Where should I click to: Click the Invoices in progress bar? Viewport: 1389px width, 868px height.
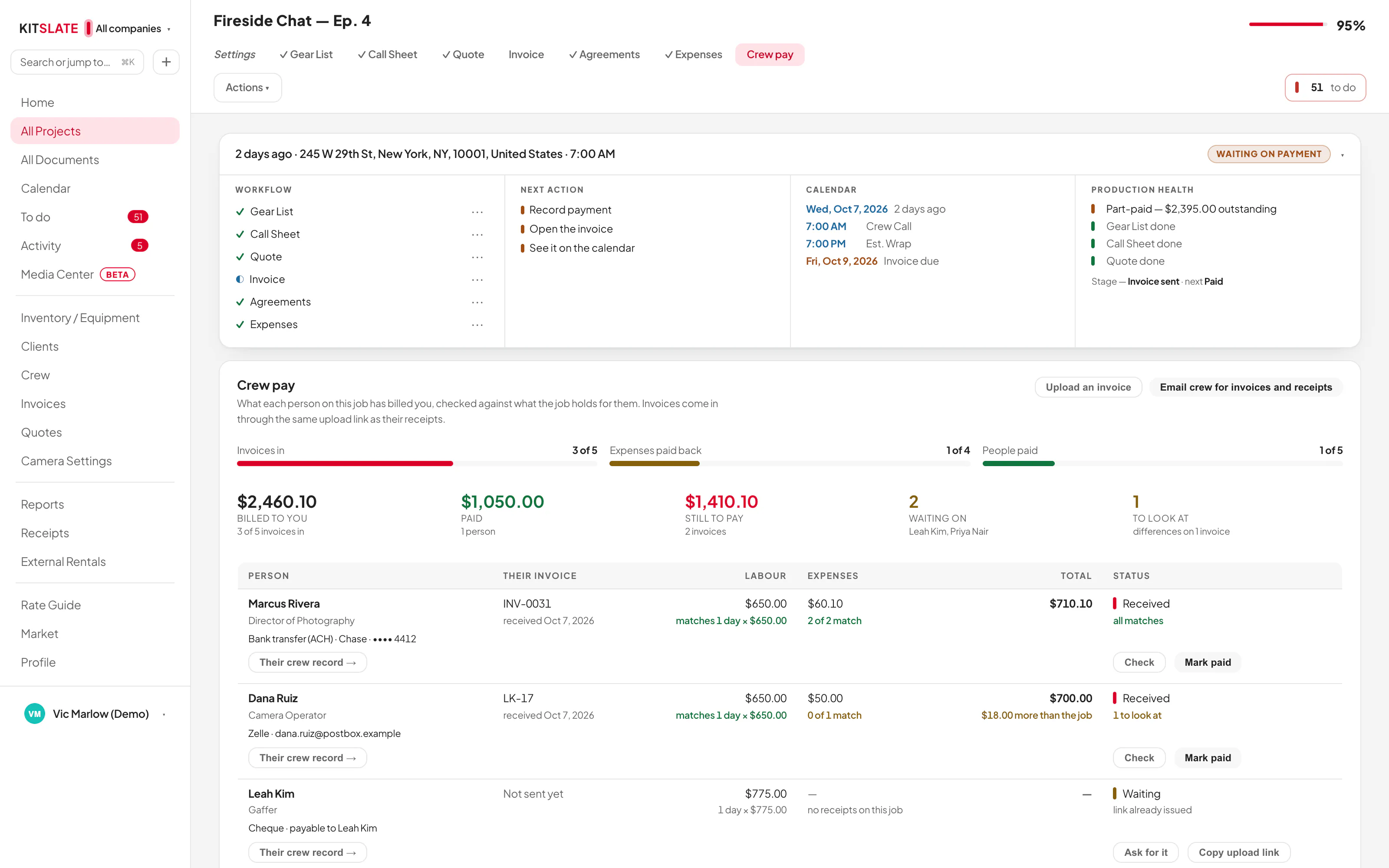pyautogui.click(x=417, y=463)
